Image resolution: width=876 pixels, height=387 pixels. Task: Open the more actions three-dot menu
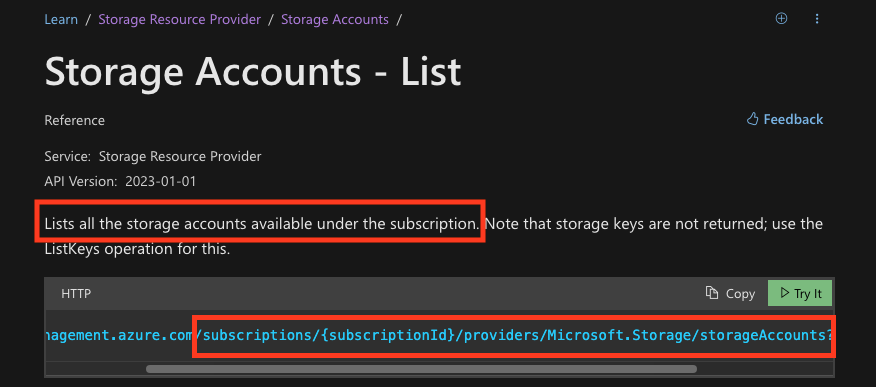pyautogui.click(x=817, y=19)
